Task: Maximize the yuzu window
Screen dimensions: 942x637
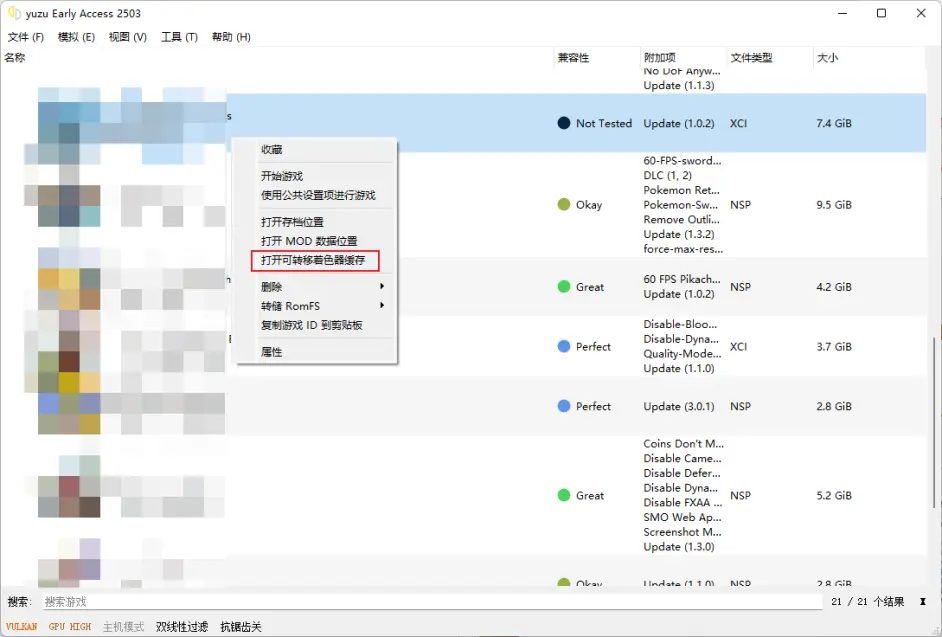Action: 881,13
